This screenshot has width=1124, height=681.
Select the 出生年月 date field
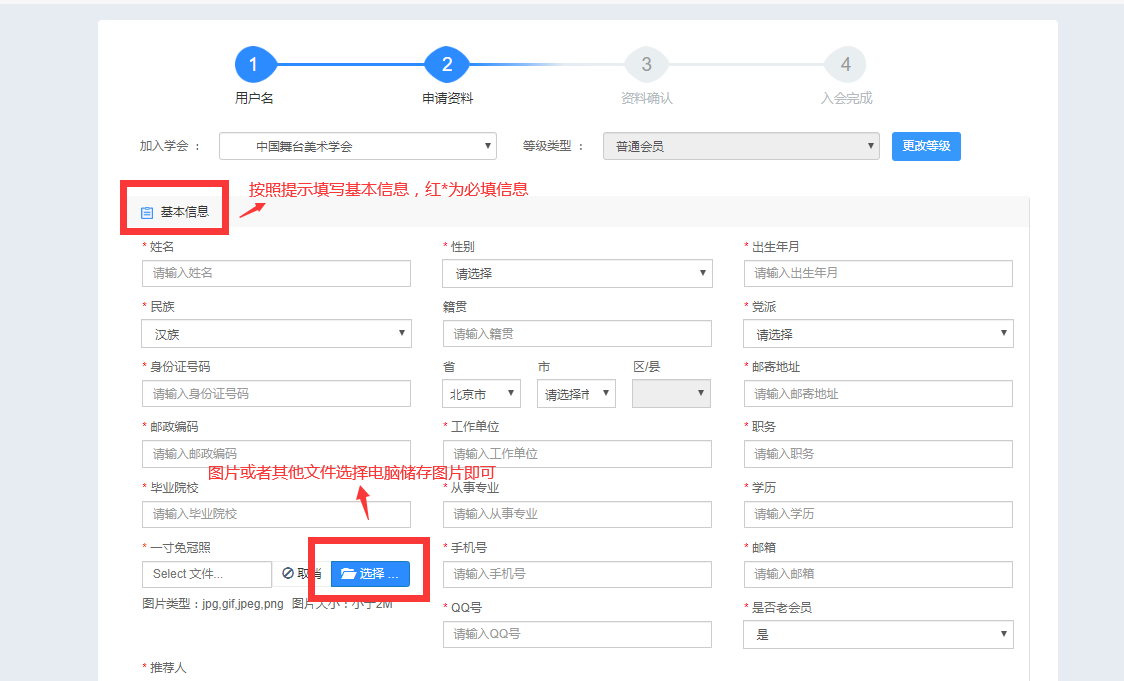tap(878, 273)
